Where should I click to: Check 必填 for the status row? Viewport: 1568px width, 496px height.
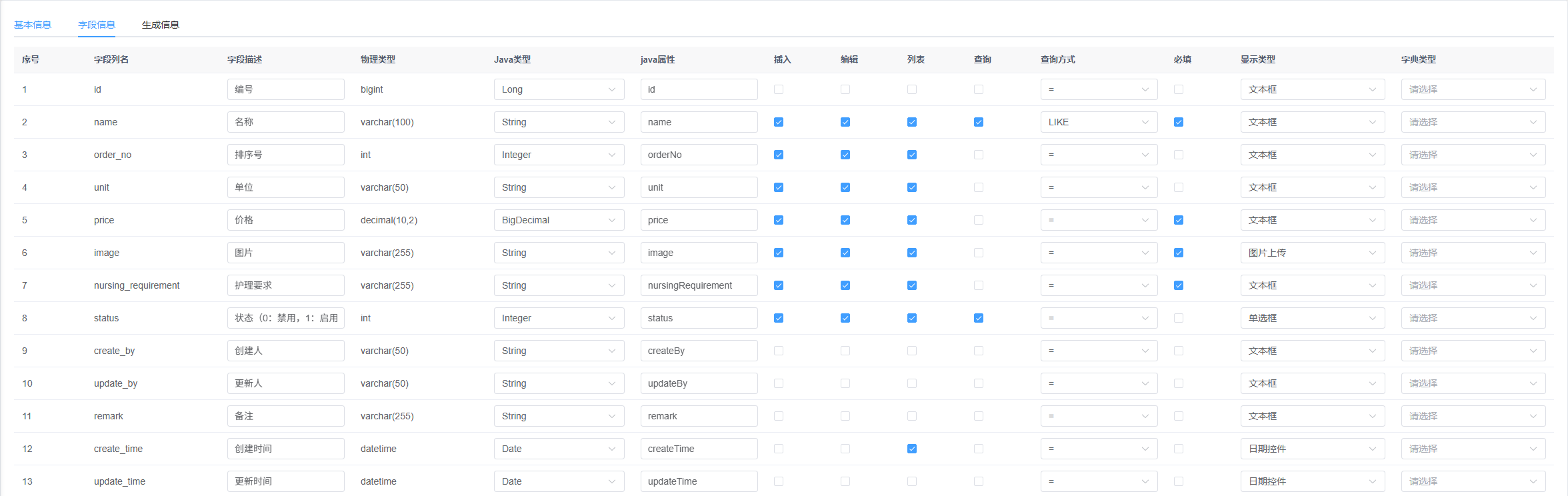pos(1179,318)
